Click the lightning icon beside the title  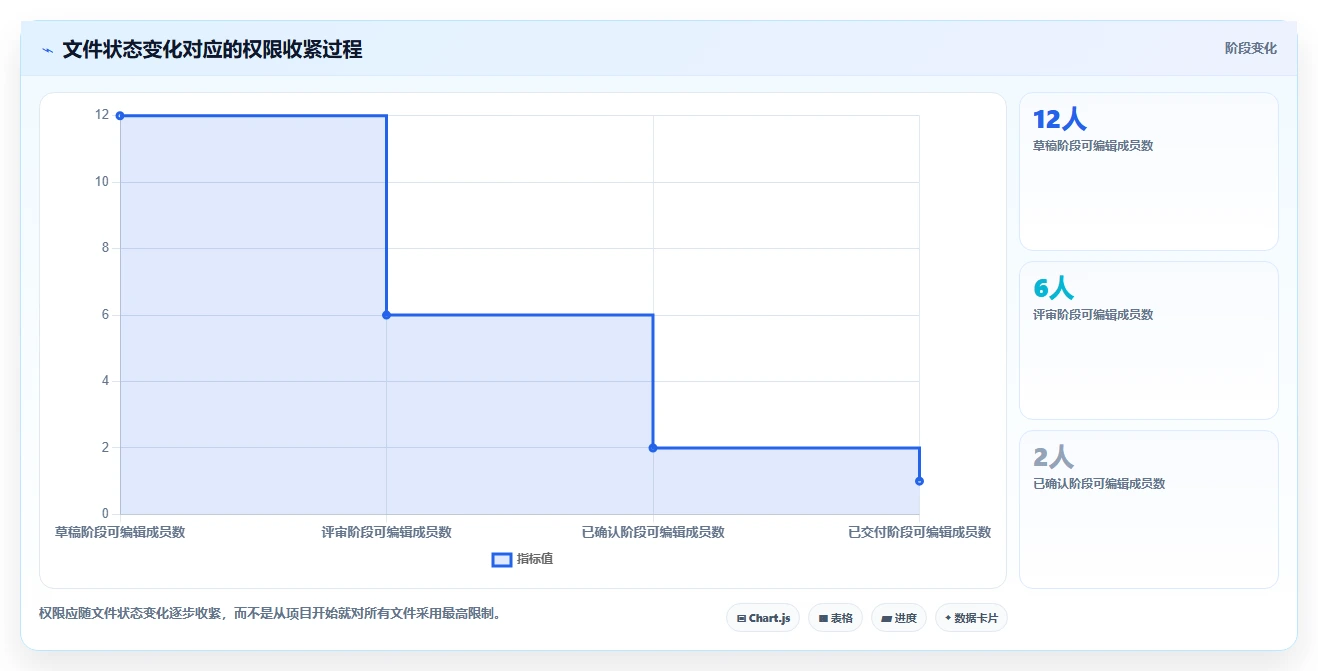pyautogui.click(x=47, y=50)
